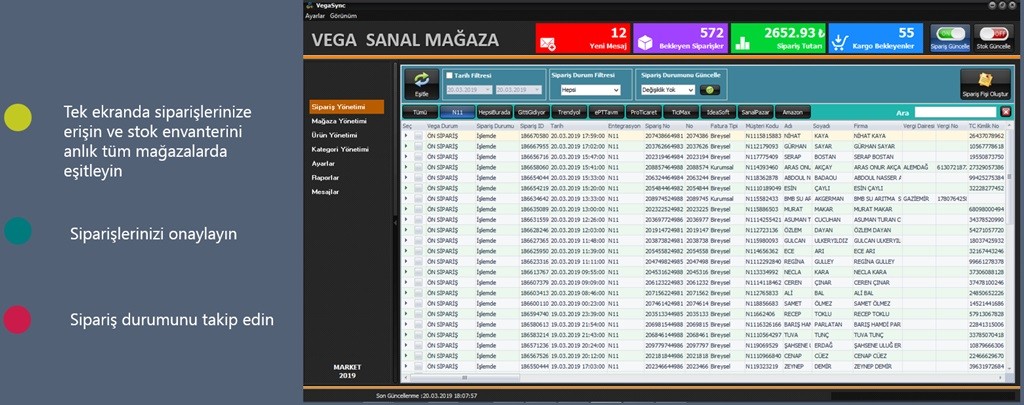Filter orders by TicMax

coord(680,112)
